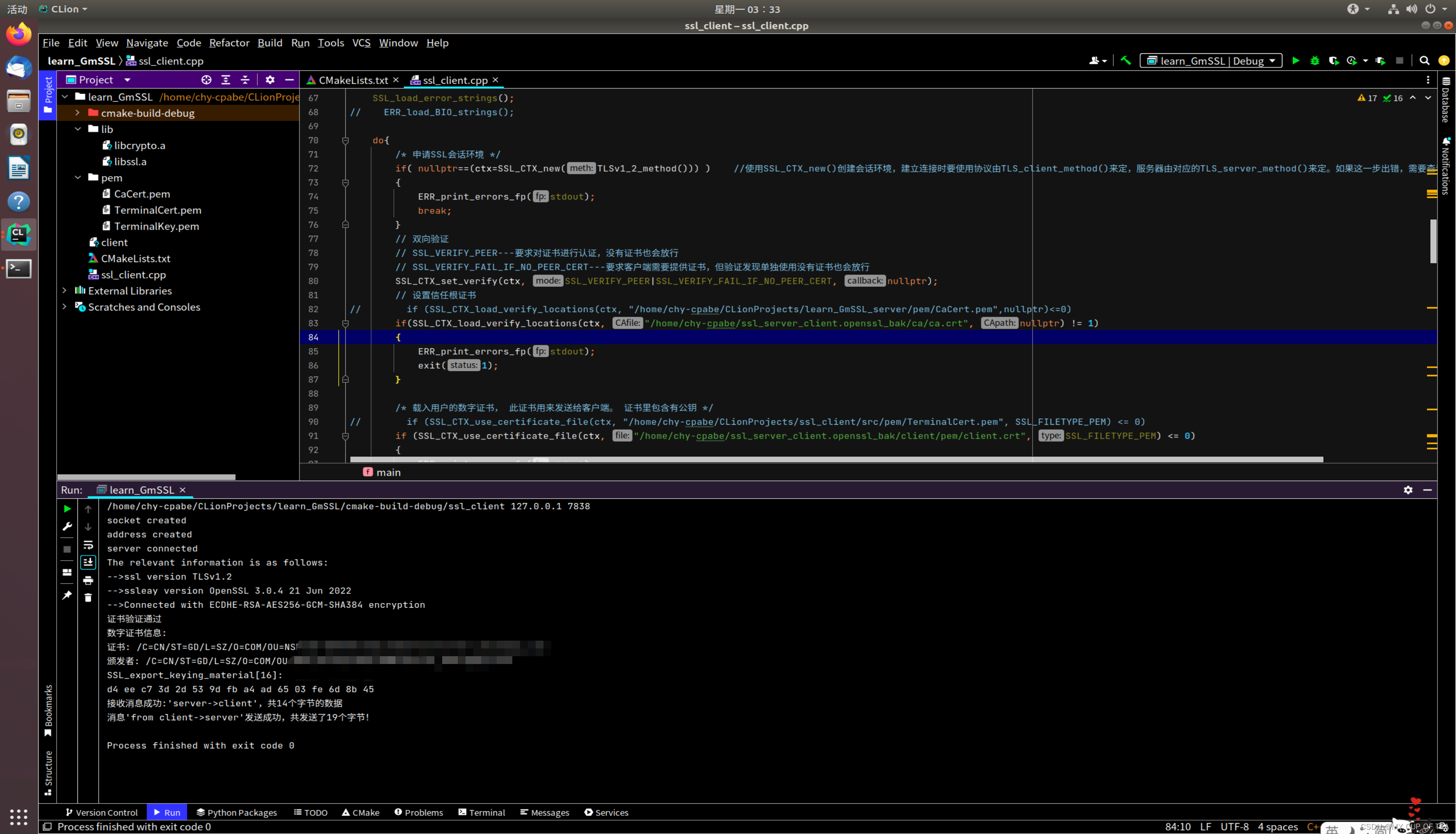Switch to CMakeLists.txt editor tab
This screenshot has width=1456, height=834.
352,80
